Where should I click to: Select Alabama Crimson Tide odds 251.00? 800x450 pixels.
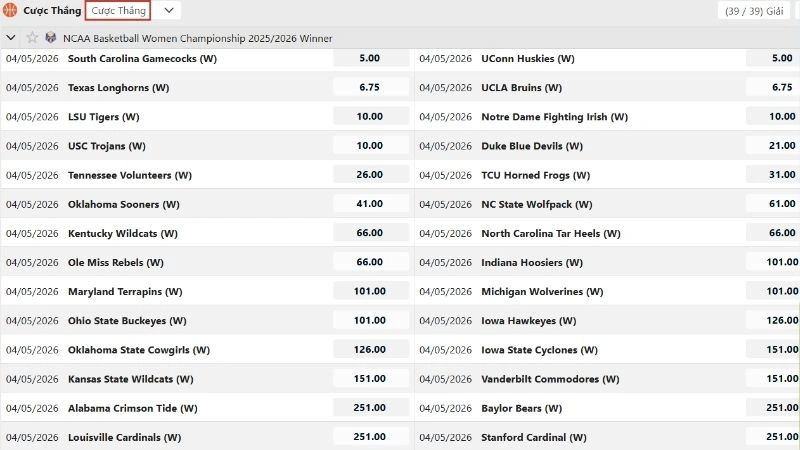(371, 407)
